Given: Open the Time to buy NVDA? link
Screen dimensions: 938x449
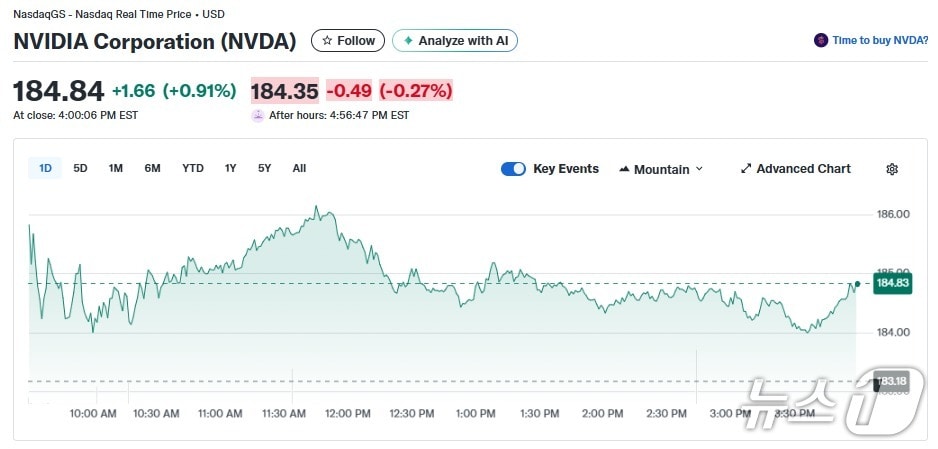Looking at the screenshot, I should (x=879, y=41).
